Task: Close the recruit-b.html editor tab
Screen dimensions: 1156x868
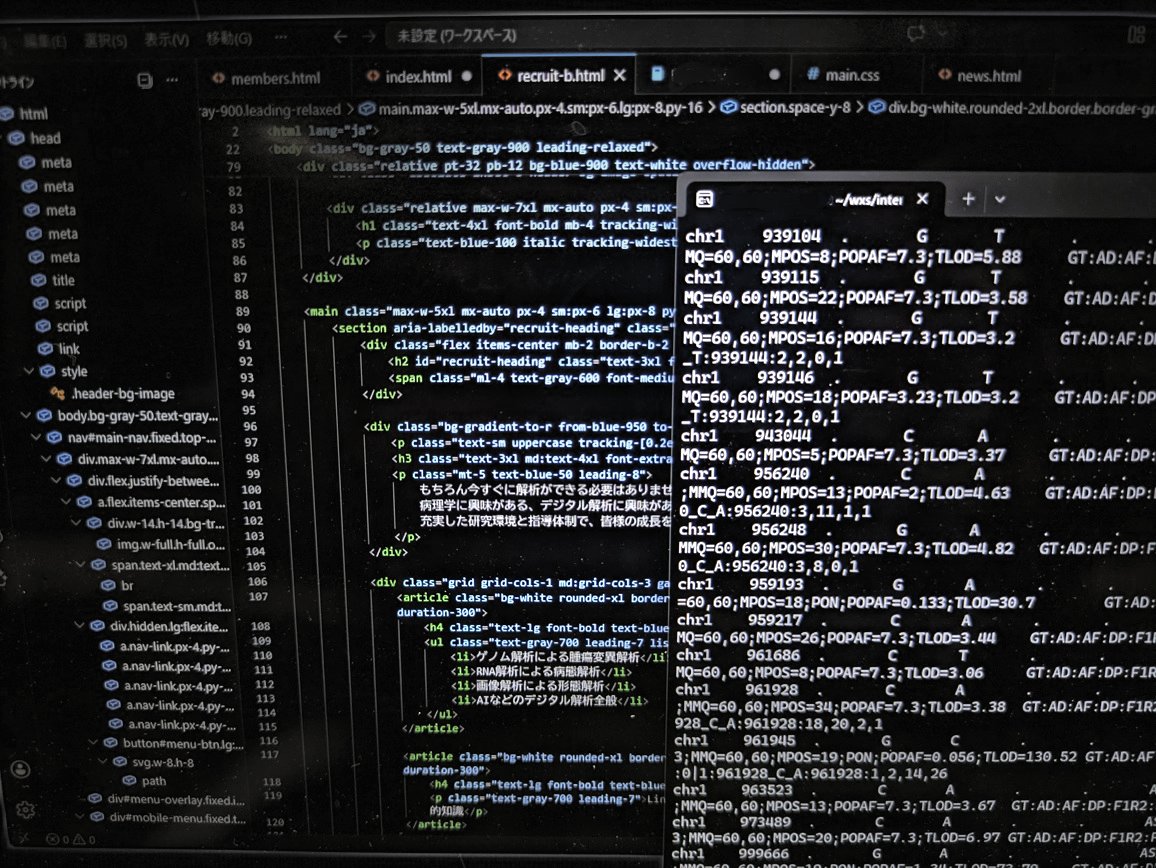Action: pyautogui.click(x=620, y=76)
